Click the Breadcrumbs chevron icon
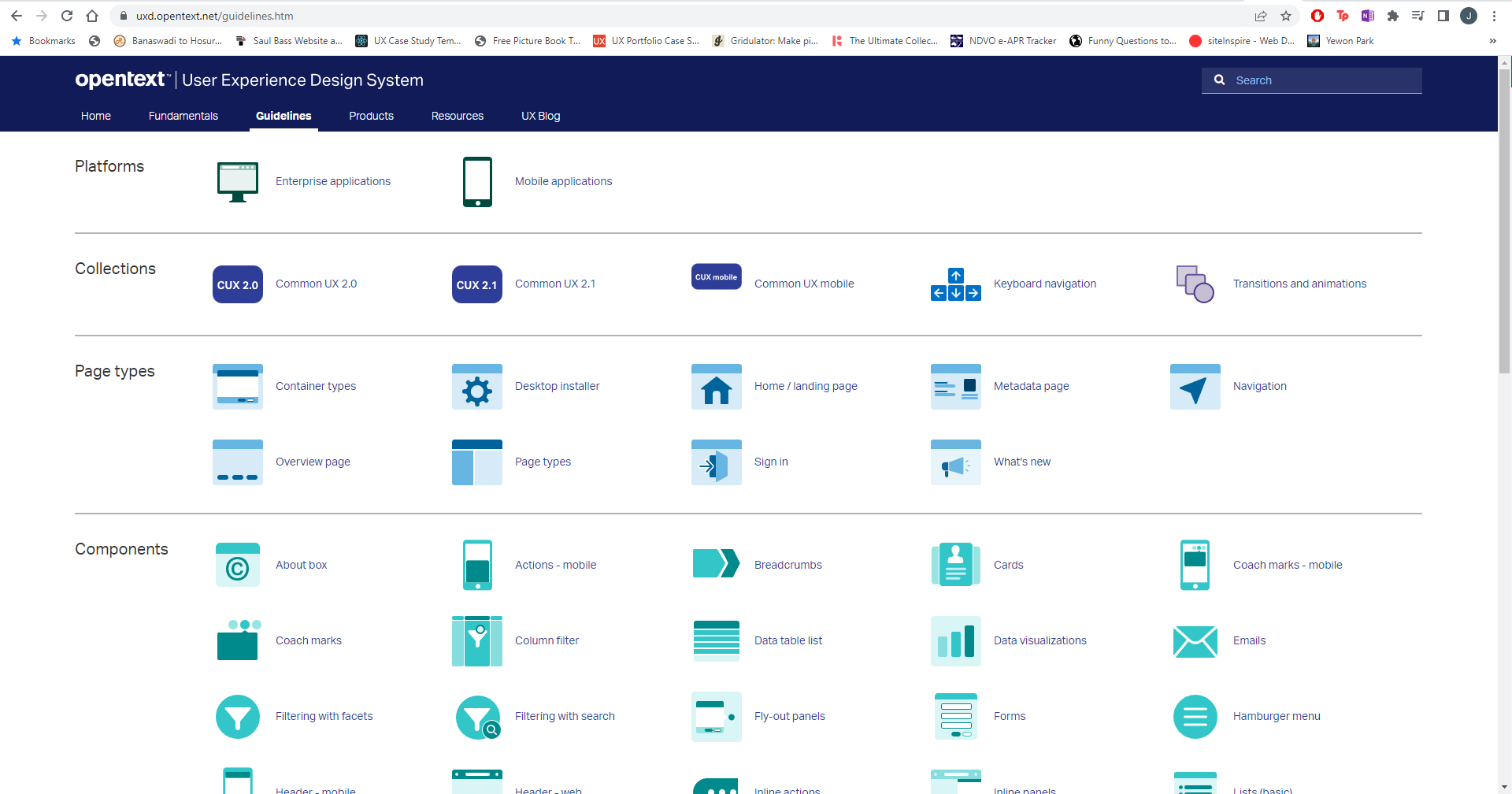1512x794 pixels. (x=717, y=564)
